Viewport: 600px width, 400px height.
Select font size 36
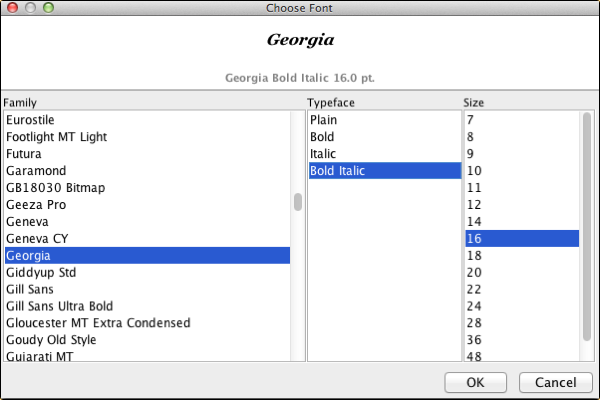tap(522, 340)
